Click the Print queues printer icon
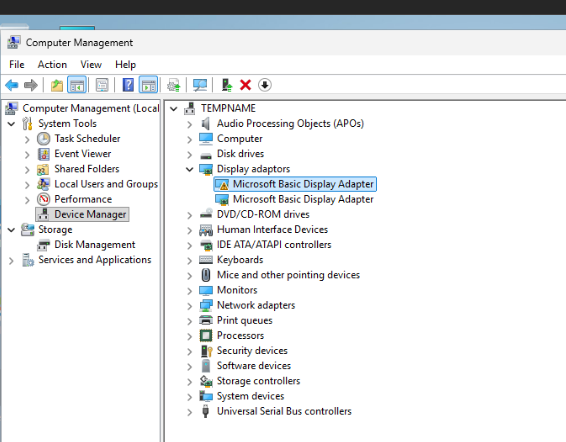Screen dimensions: 566x442 (x=206, y=320)
